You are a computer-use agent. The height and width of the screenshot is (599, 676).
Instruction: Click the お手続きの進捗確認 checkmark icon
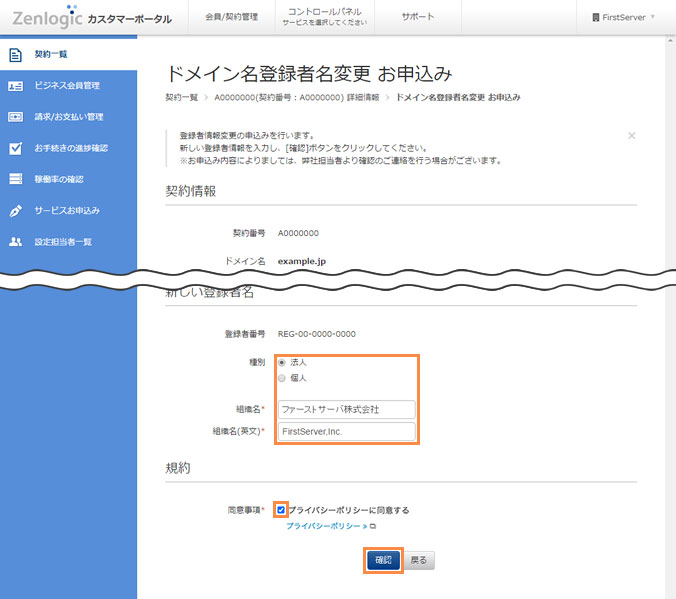(16, 148)
